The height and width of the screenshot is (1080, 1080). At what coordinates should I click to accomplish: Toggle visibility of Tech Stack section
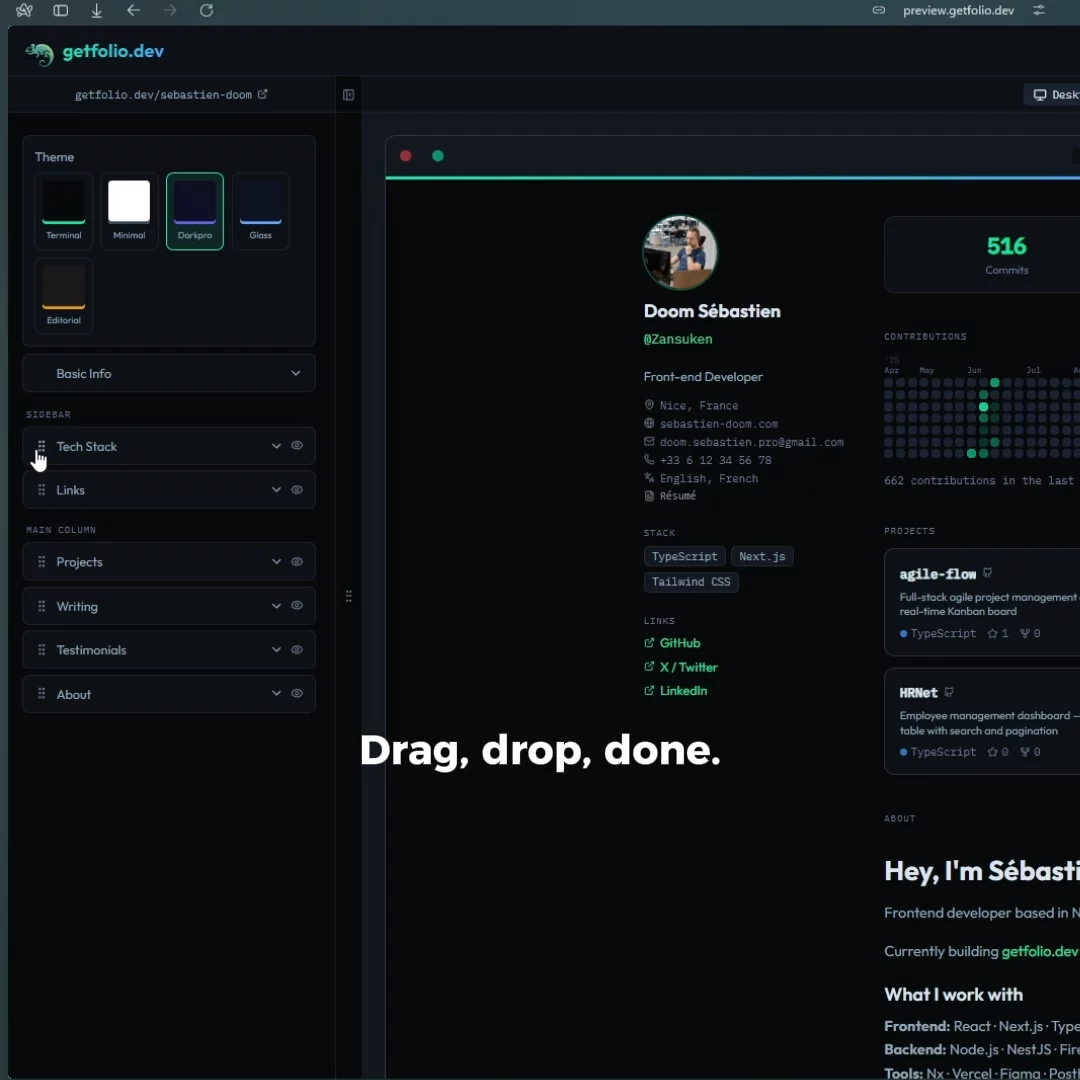click(297, 446)
